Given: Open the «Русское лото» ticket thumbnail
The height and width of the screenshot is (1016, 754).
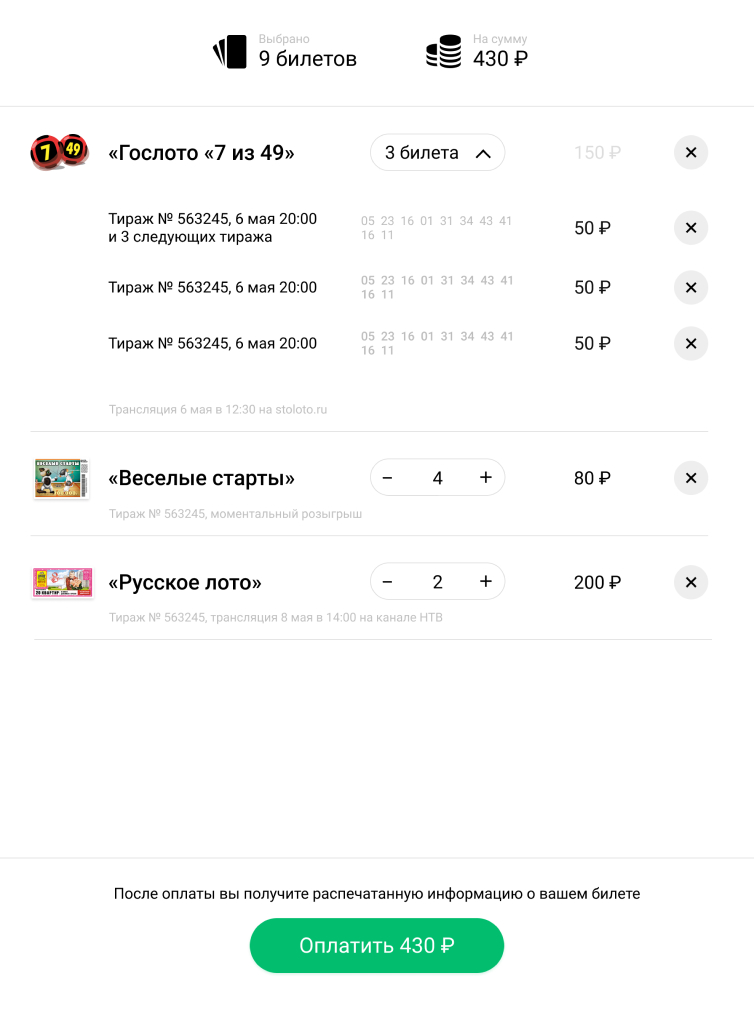Looking at the screenshot, I should 62,582.
